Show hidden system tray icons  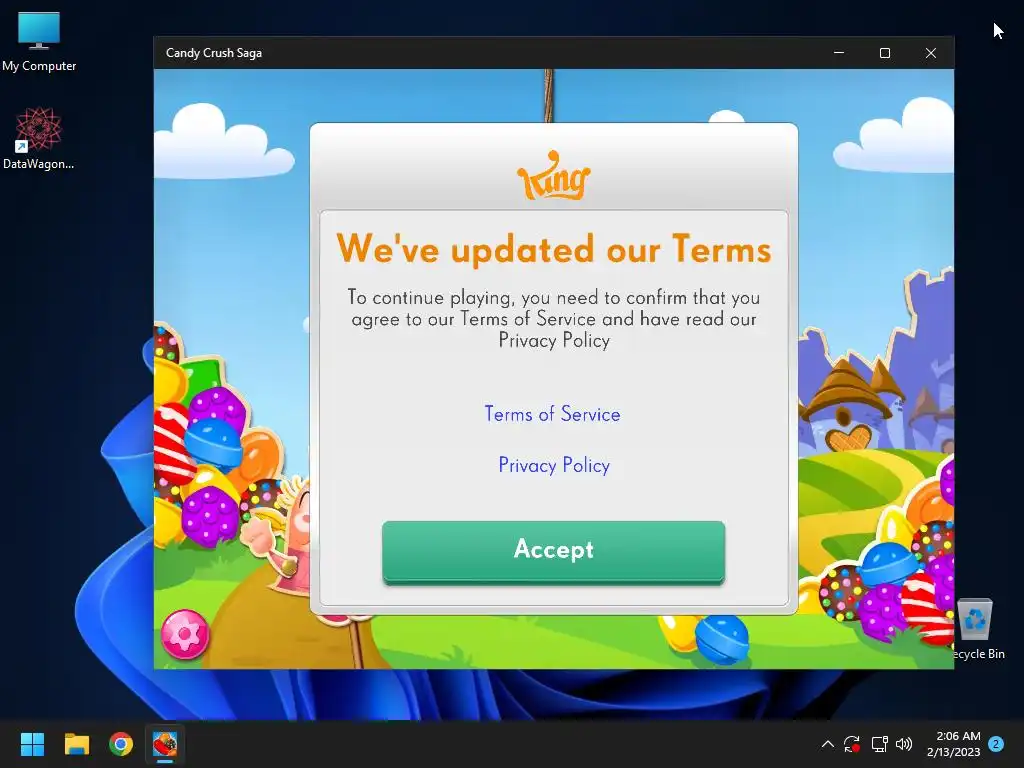pyautogui.click(x=827, y=744)
